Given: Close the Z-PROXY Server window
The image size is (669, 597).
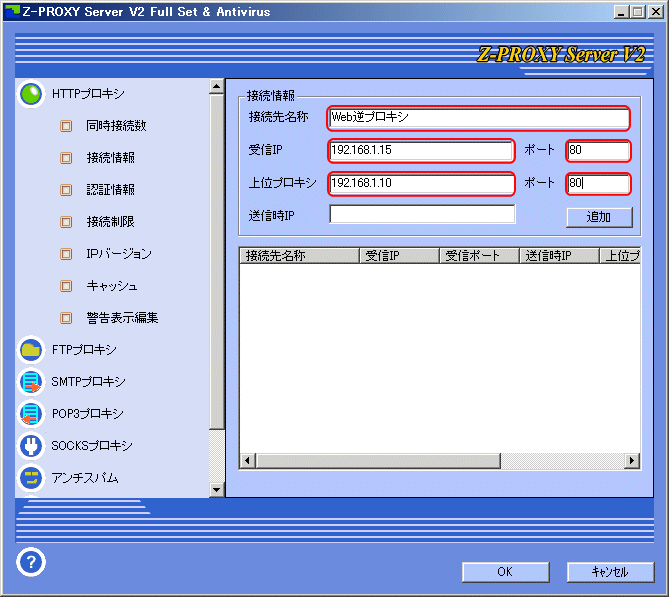Looking at the screenshot, I should pyautogui.click(x=656, y=12).
